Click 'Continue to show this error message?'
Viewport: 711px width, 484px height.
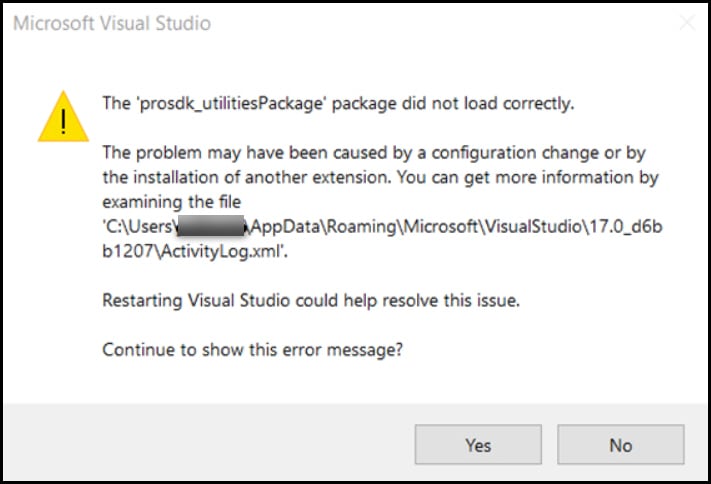click(x=256, y=350)
